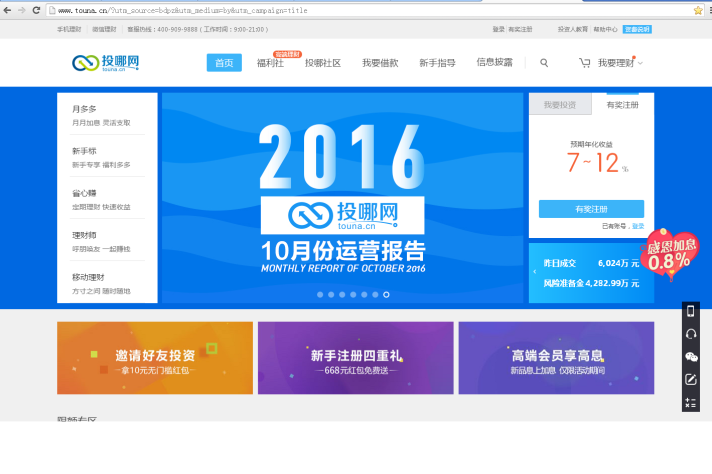The width and height of the screenshot is (712, 474).
Task: Open the mobile phone icon in side toolbar
Action: 691,311
